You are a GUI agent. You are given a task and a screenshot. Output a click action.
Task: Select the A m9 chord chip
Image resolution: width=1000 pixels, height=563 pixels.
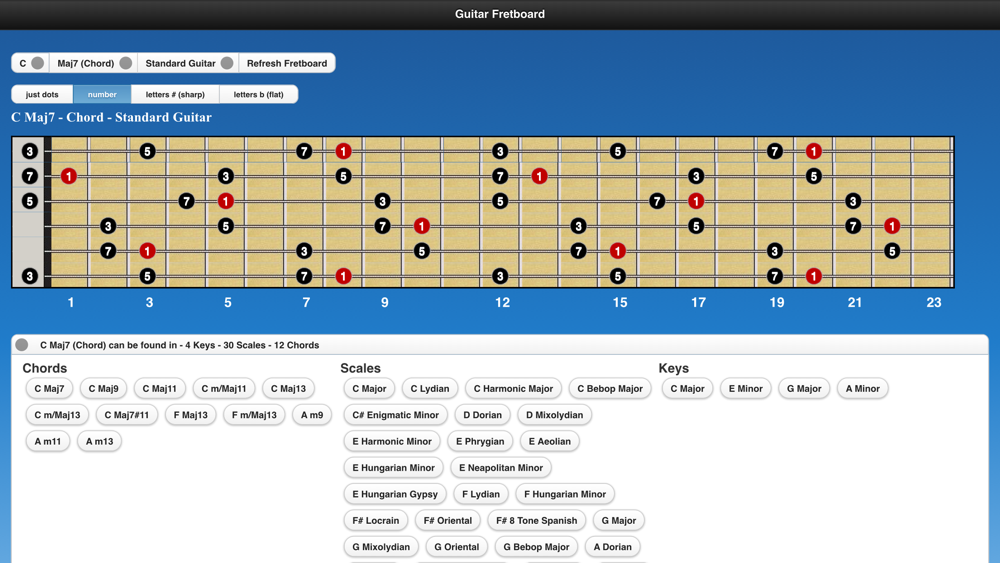(x=312, y=414)
